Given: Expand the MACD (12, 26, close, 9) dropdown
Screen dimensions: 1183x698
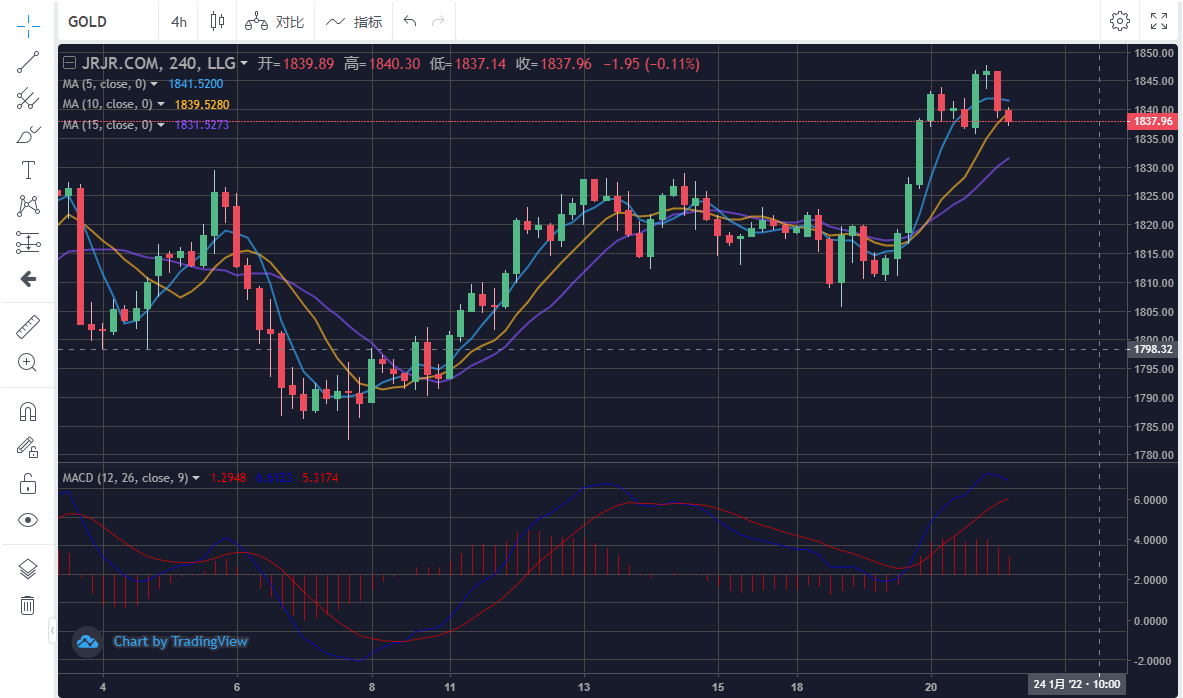Looking at the screenshot, I should click(196, 478).
